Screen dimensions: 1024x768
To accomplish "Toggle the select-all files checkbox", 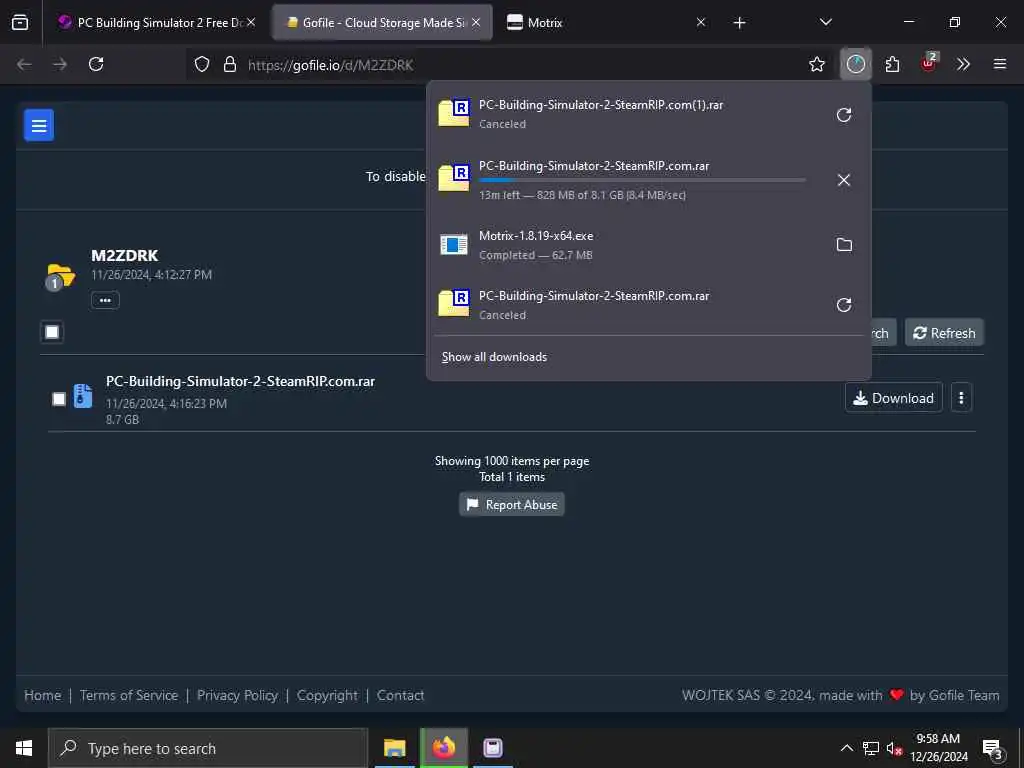I will click(x=52, y=332).
